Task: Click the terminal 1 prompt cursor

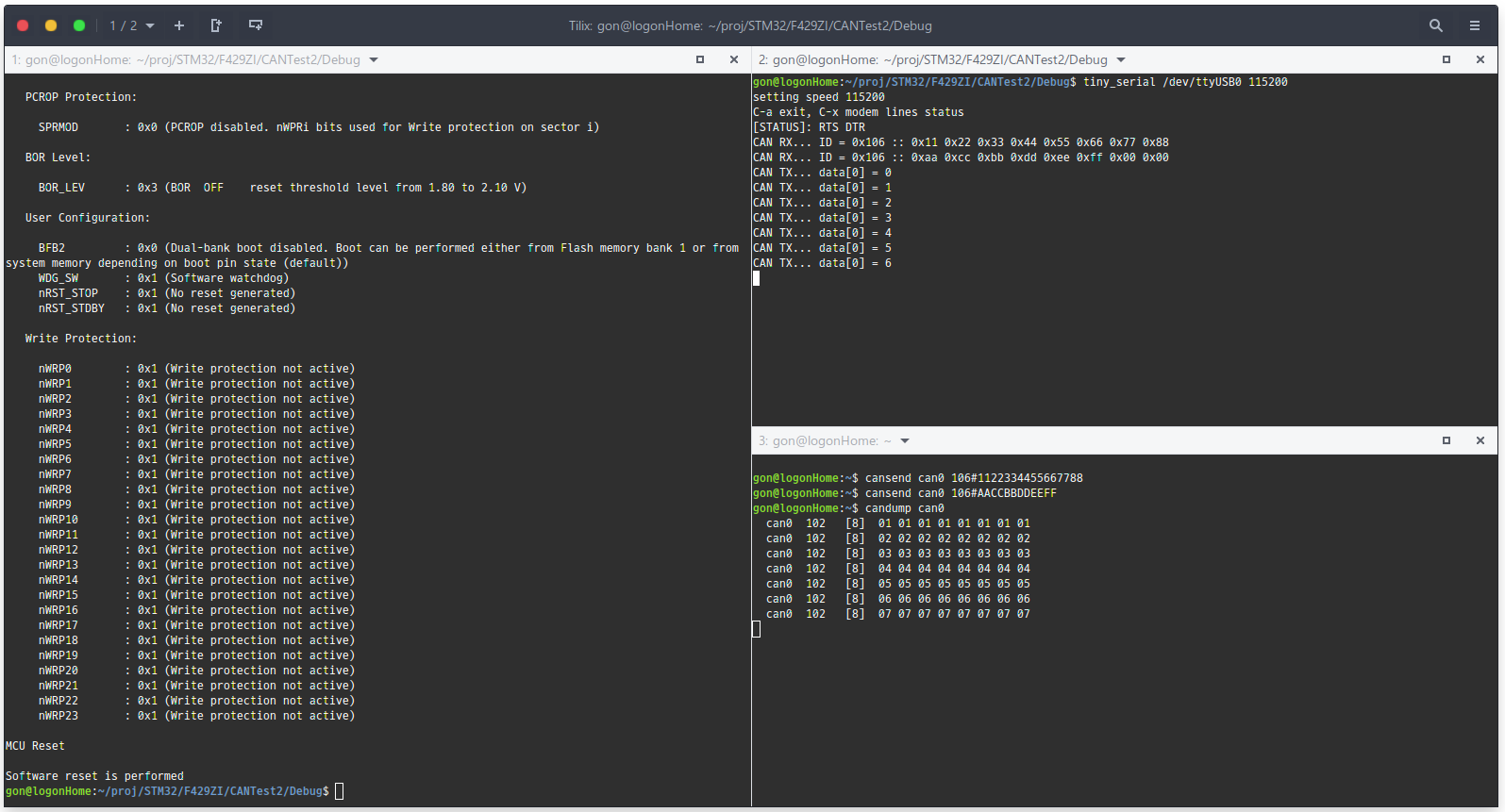Action: tap(340, 791)
